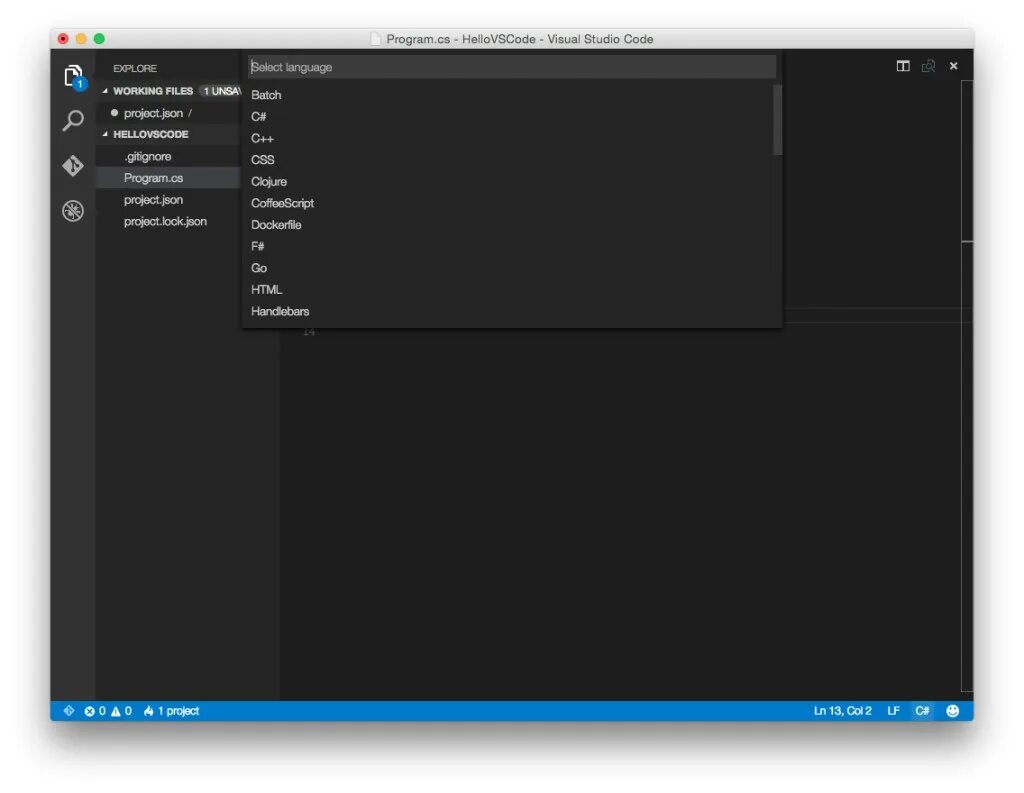Click the editor vertical scrollbar
The width and height of the screenshot is (1024, 793).
tap(967, 385)
